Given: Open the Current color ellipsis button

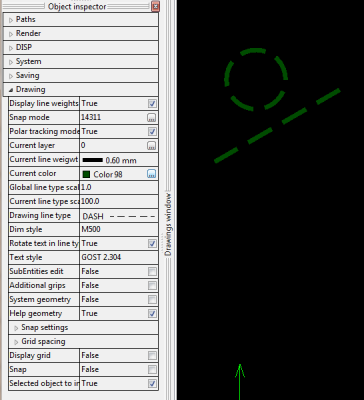Looking at the screenshot, I should pyautogui.click(x=152, y=174).
